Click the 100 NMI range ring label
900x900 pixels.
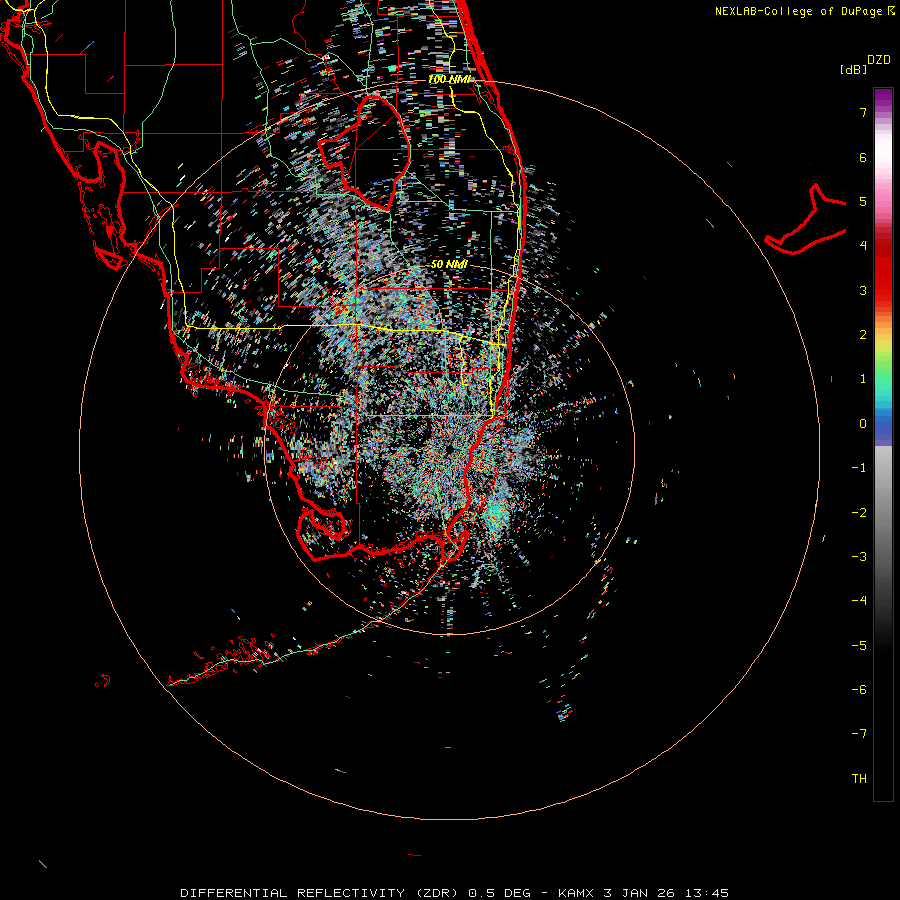pyautogui.click(x=450, y=79)
